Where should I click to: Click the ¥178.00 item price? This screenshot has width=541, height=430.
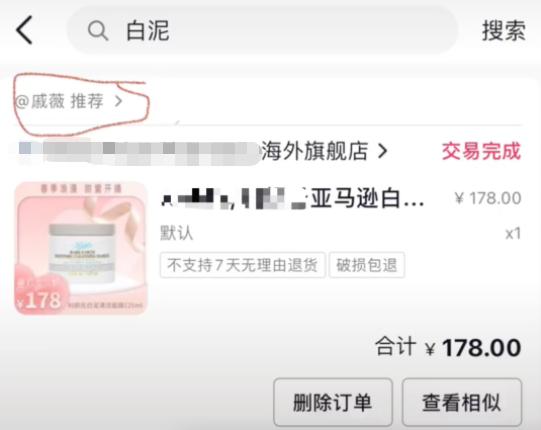[x=488, y=198]
